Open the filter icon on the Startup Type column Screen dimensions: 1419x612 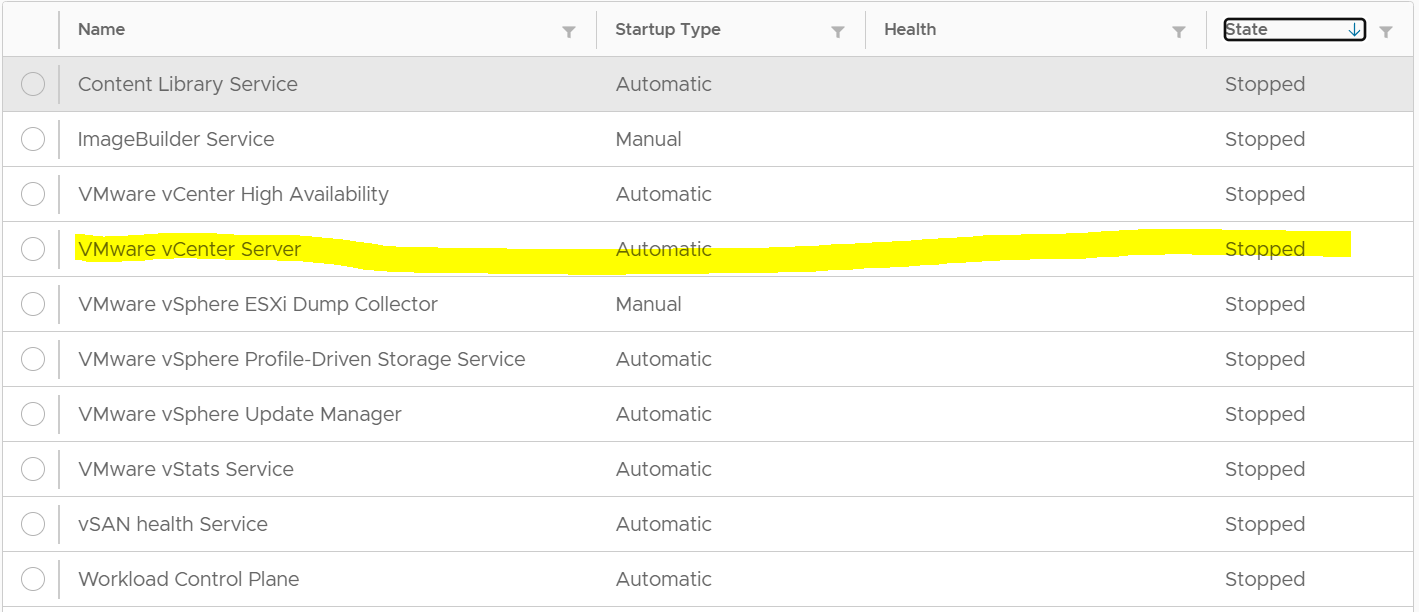click(838, 30)
